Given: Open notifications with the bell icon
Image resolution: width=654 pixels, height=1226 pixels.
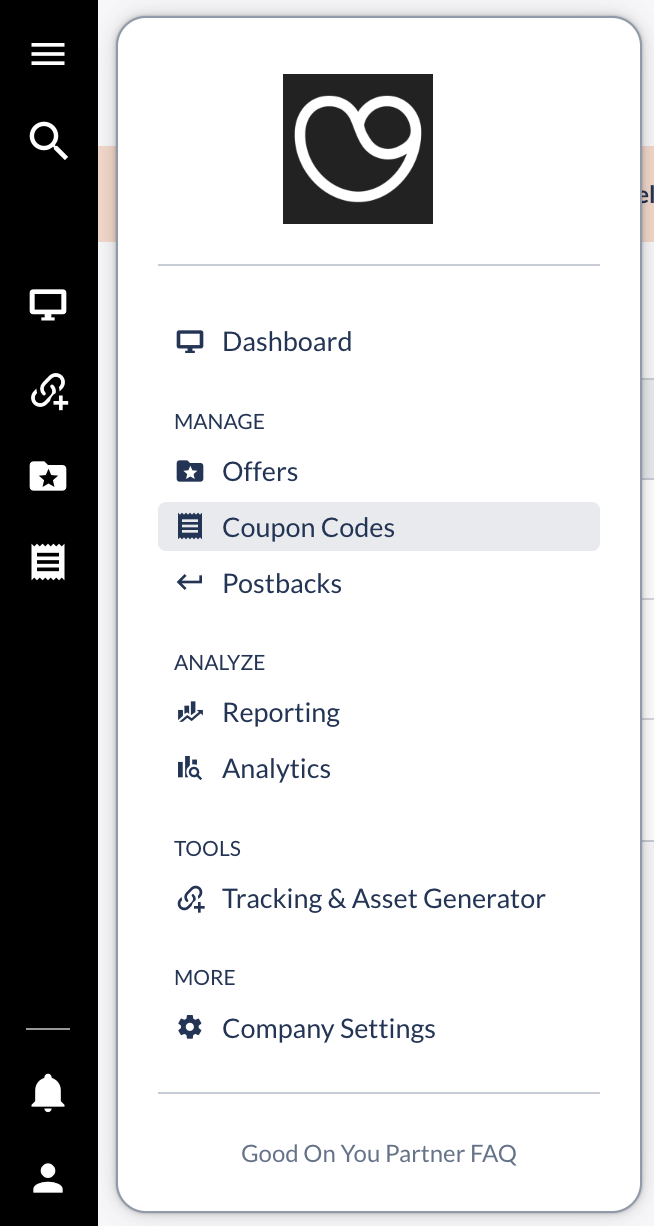Looking at the screenshot, I should 48,1092.
